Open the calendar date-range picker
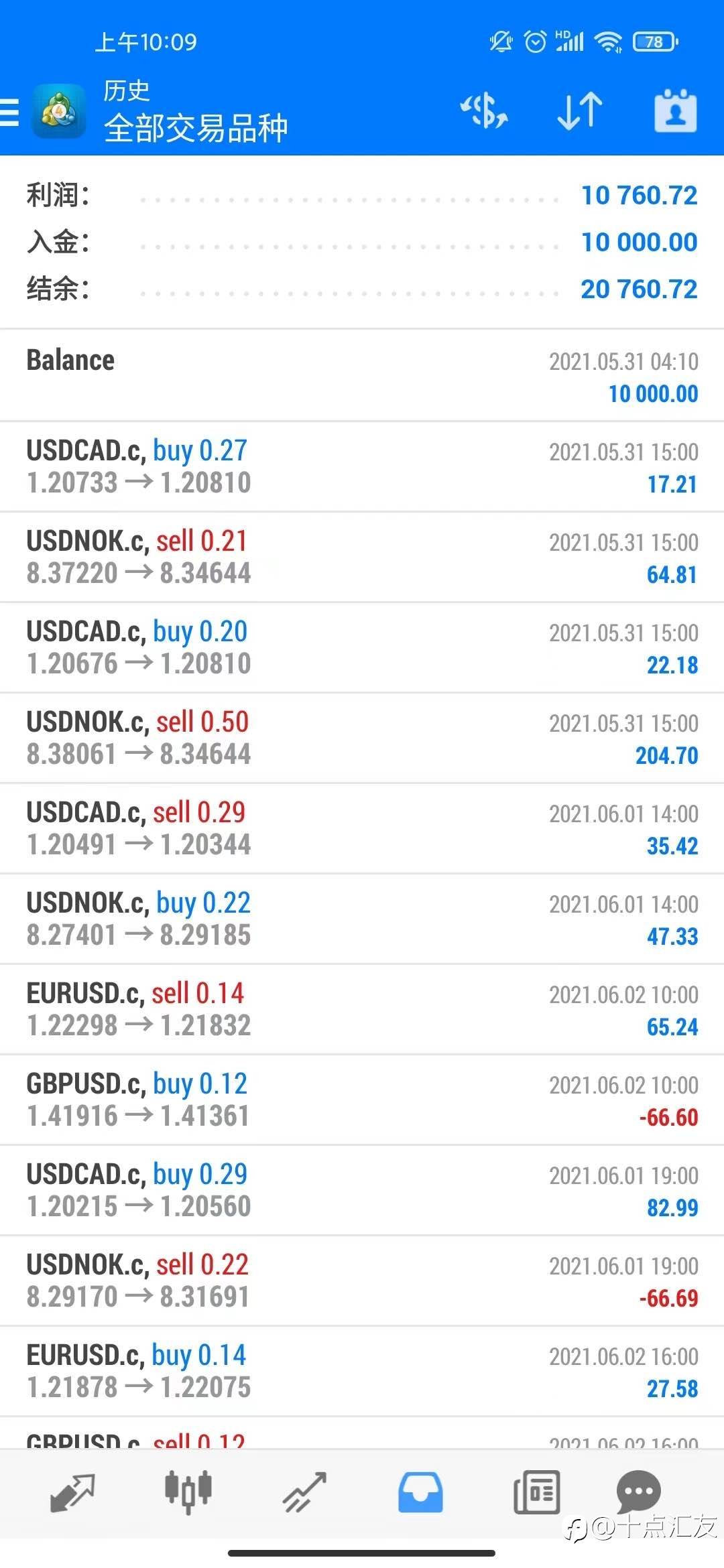Viewport: 724px width, 1568px height. point(675,111)
